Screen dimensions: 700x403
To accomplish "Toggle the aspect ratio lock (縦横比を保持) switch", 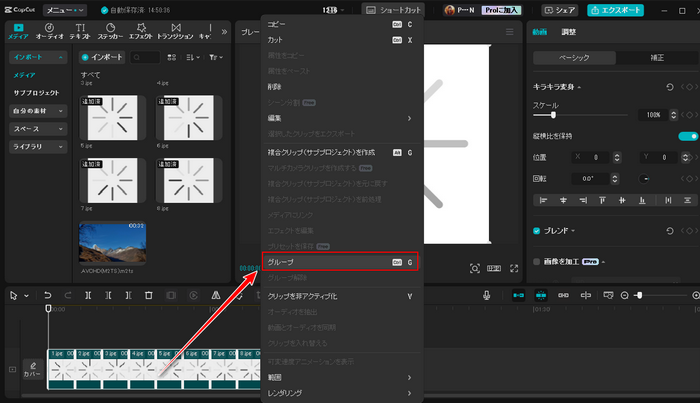I will (x=687, y=136).
